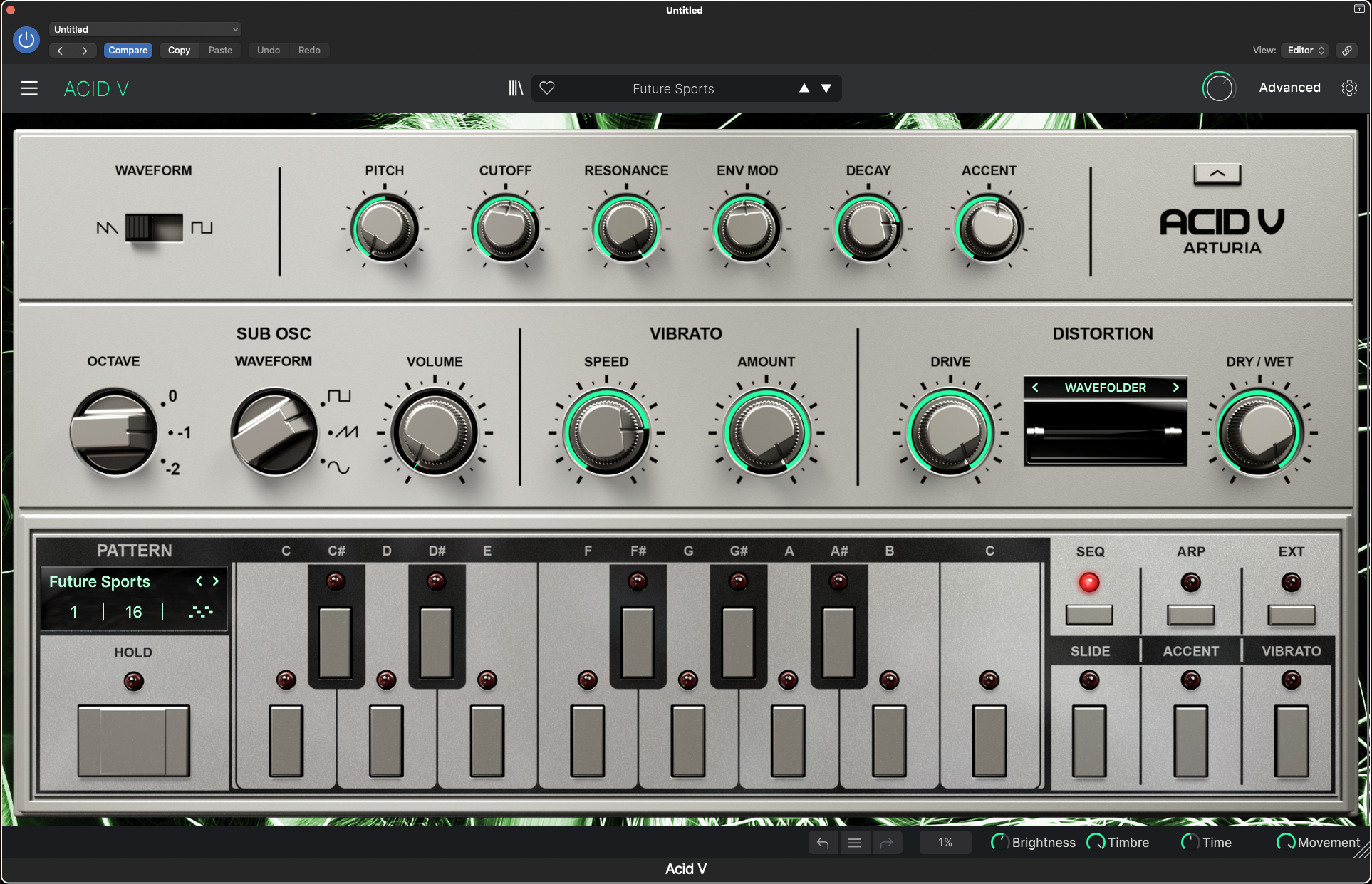Open the Advanced panel
The width and height of the screenshot is (1372, 884).
pyautogui.click(x=1289, y=88)
